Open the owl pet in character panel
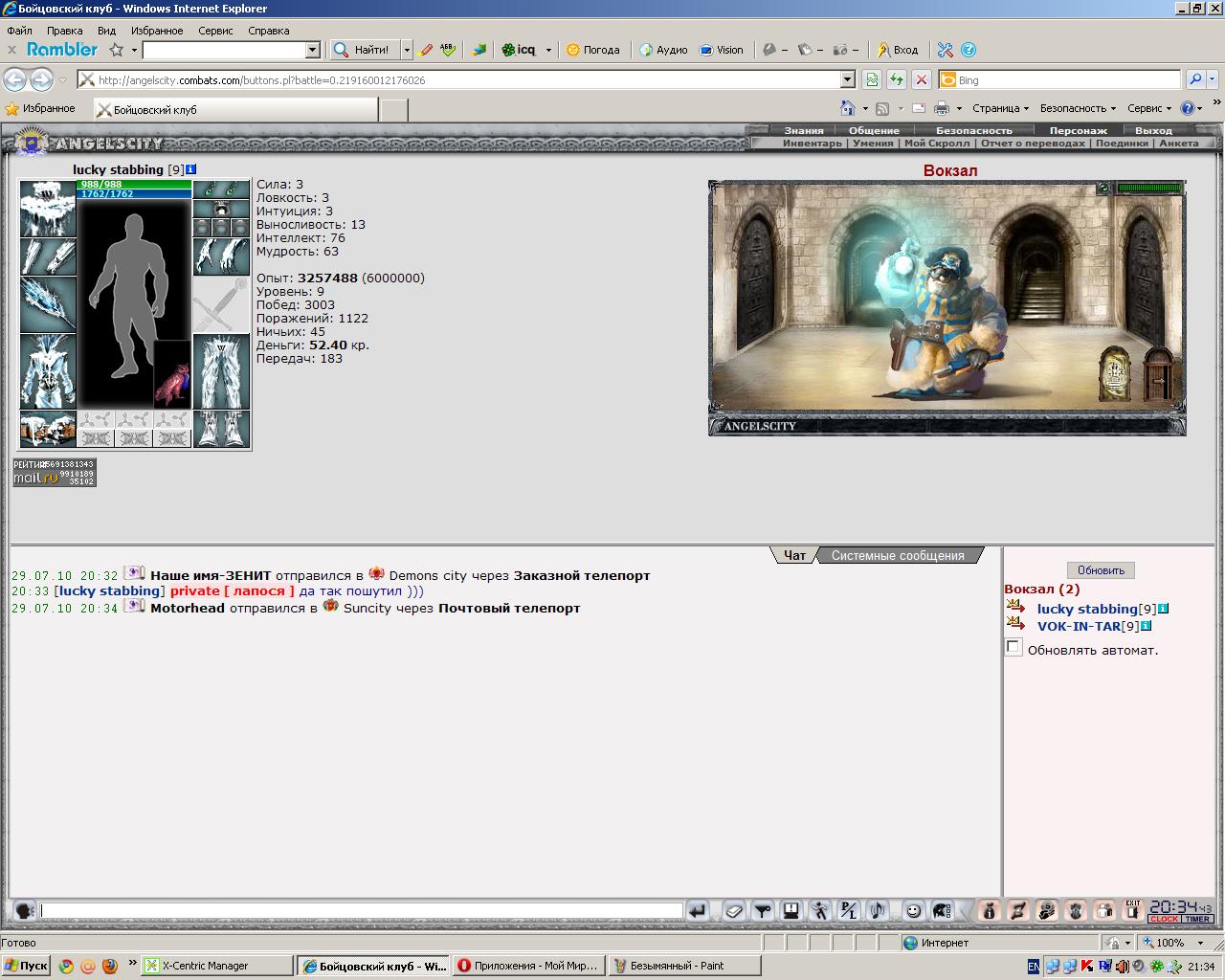1225x980 pixels. [x=172, y=375]
